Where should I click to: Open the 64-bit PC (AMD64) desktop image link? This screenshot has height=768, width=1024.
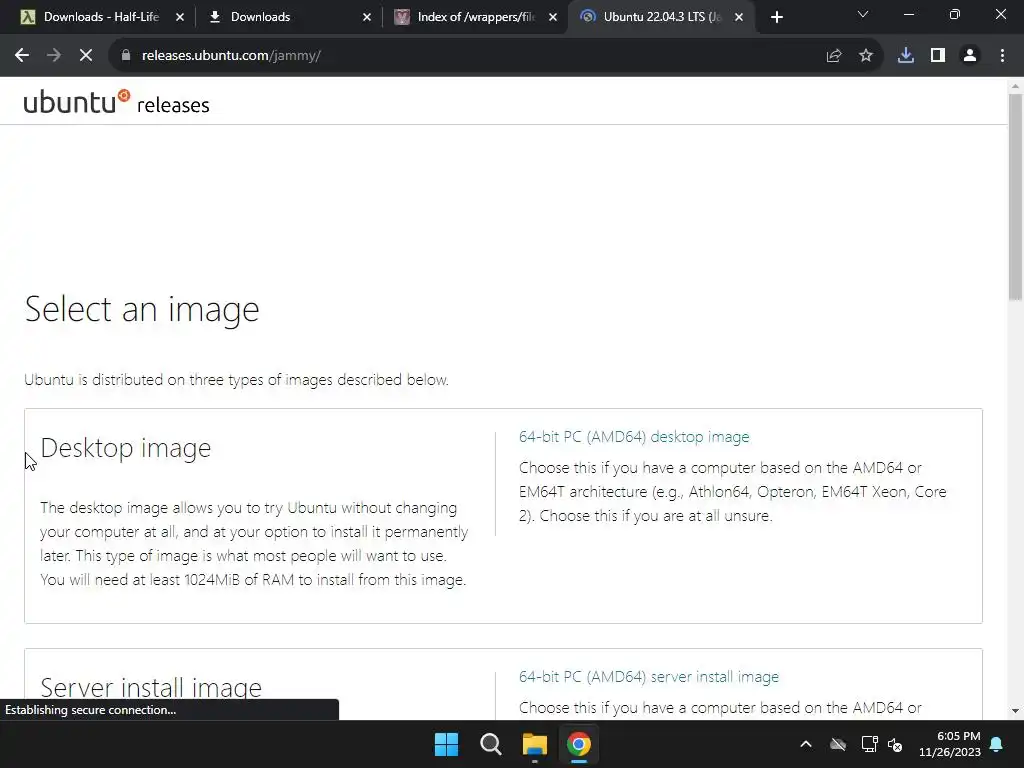click(633, 437)
